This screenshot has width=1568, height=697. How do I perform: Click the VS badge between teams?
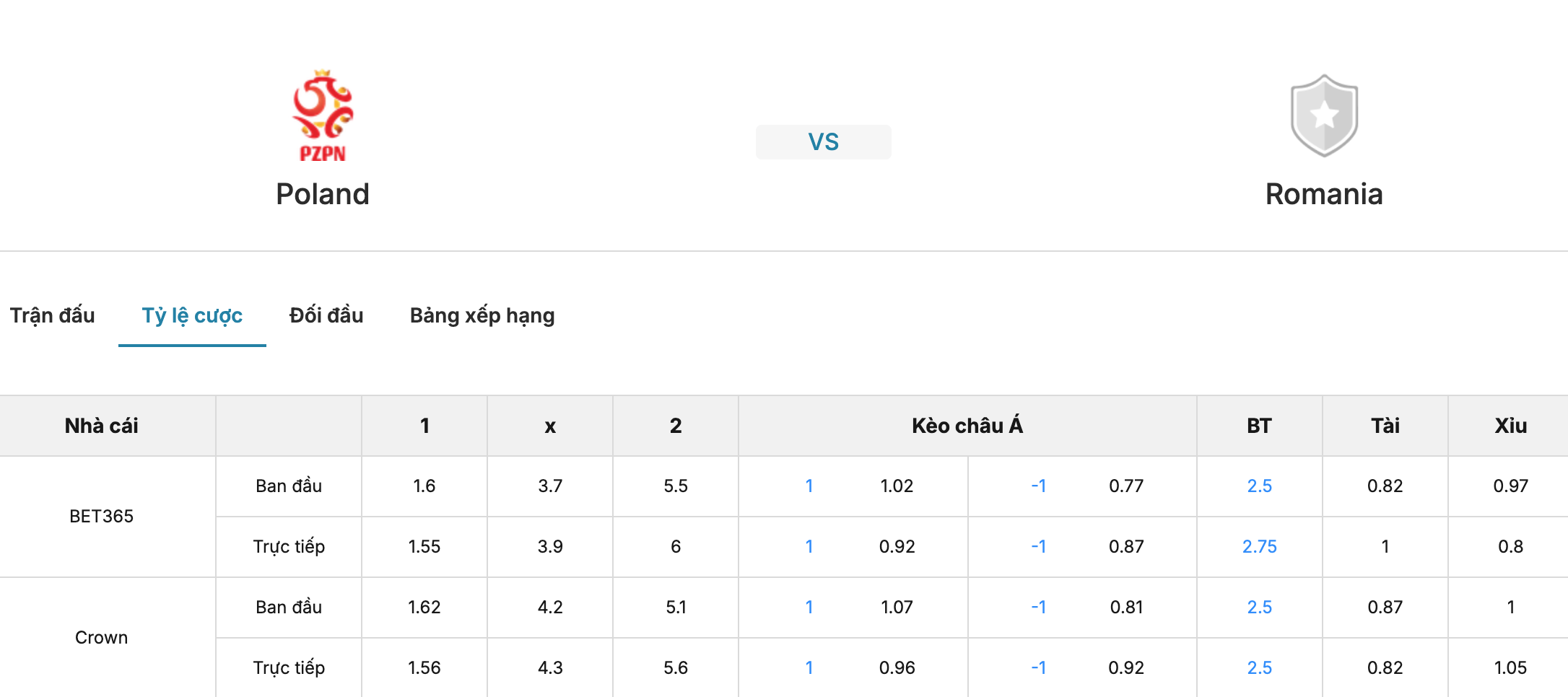[x=823, y=141]
